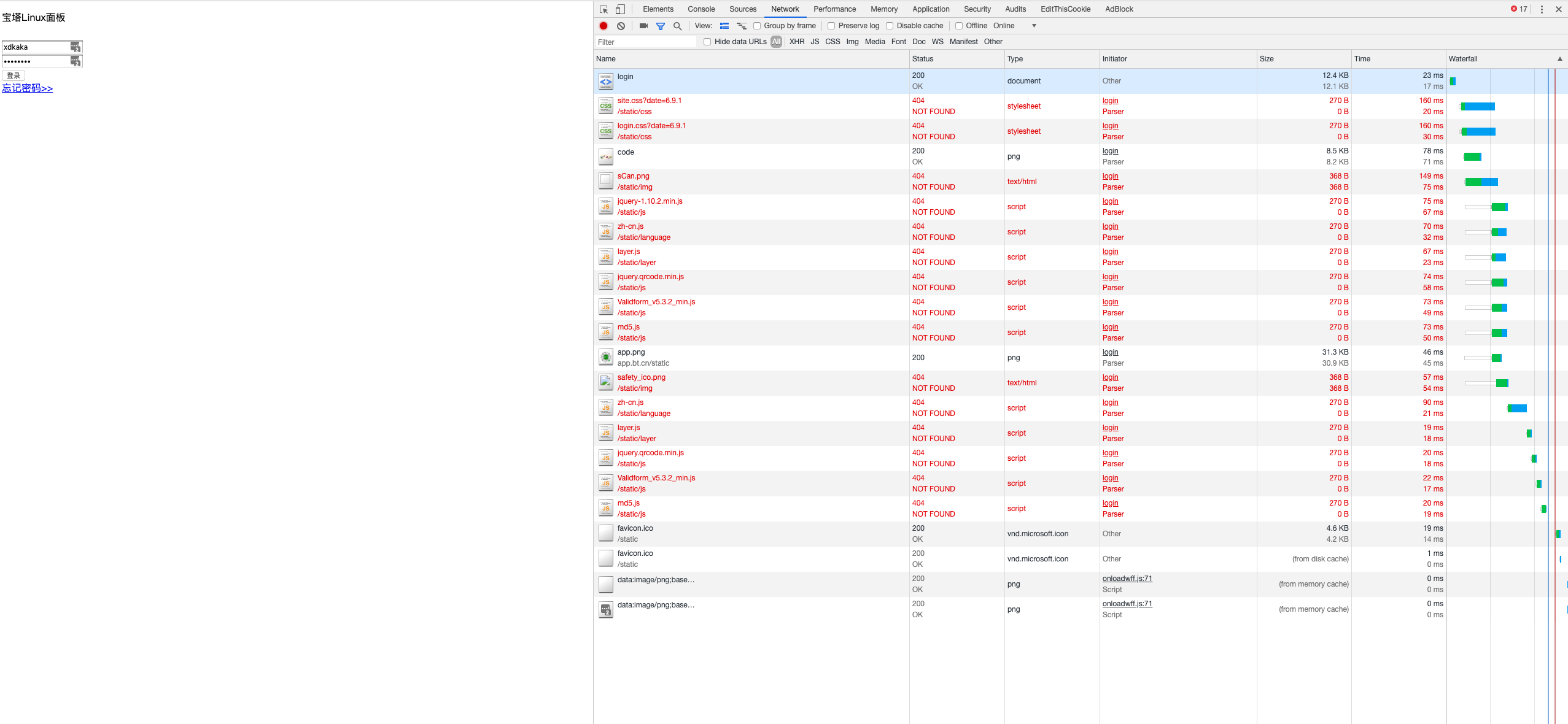Stop recording the network log

pos(603,26)
